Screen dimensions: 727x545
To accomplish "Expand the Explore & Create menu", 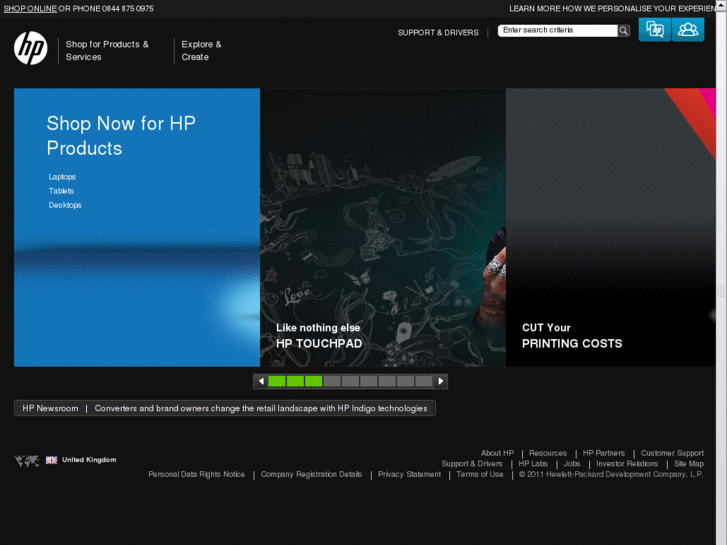I will [201, 51].
